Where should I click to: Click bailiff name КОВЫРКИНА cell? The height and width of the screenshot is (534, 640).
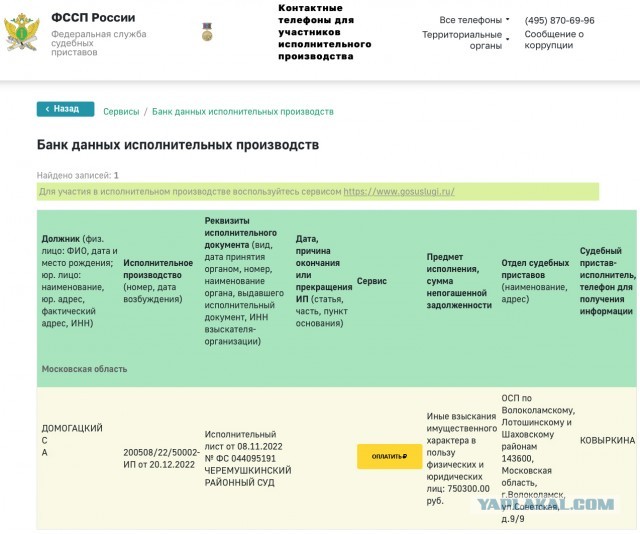[x=607, y=441]
